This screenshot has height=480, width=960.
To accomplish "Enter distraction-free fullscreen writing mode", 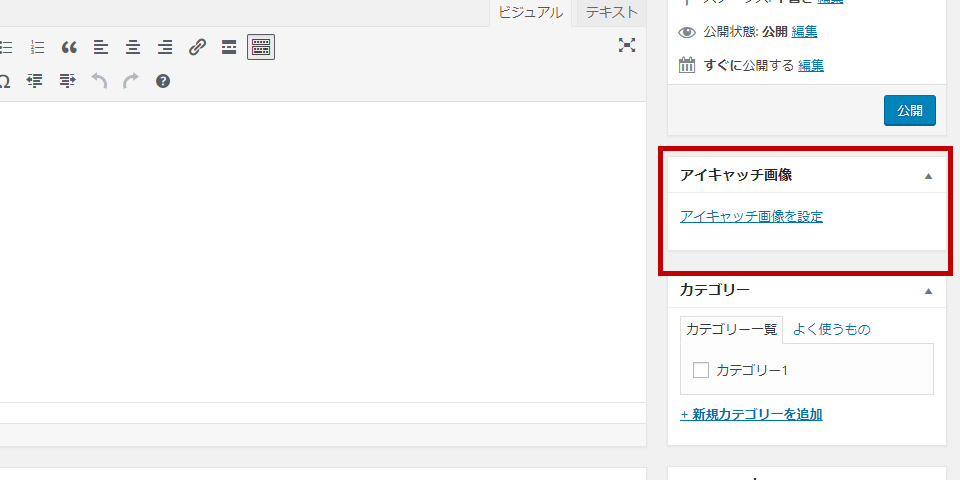I will (627, 45).
